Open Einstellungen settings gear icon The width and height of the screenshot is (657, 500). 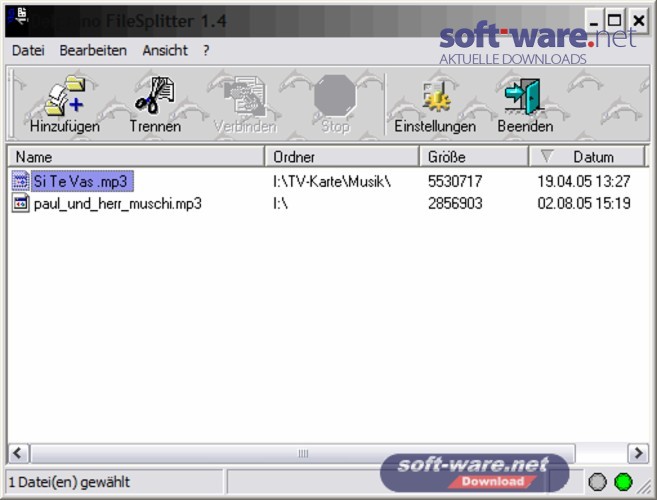coord(436,96)
